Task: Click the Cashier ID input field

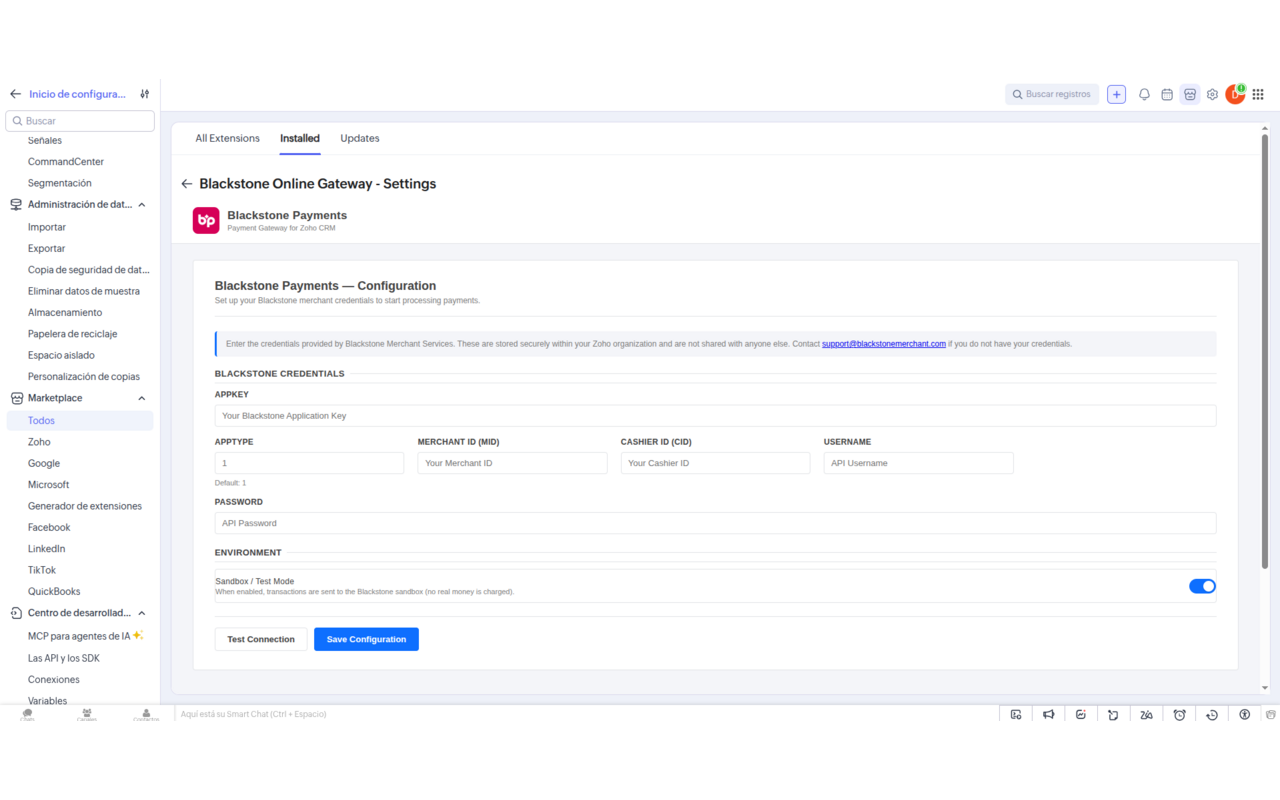Action: (715, 463)
